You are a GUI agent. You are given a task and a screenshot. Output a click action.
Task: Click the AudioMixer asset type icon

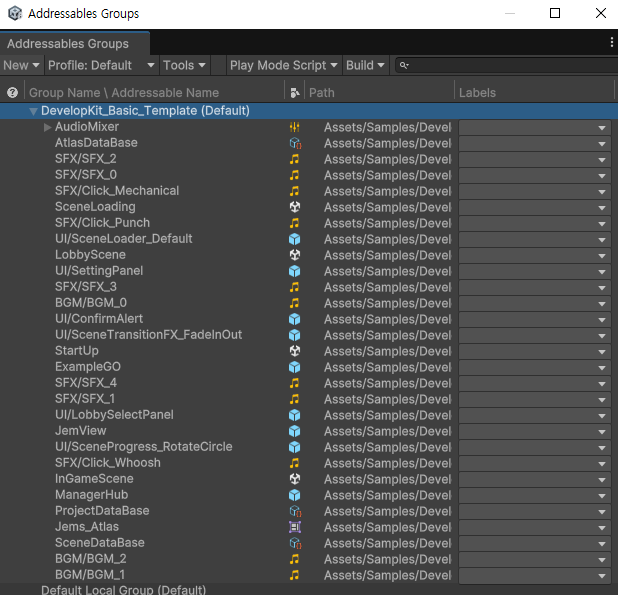pos(294,127)
